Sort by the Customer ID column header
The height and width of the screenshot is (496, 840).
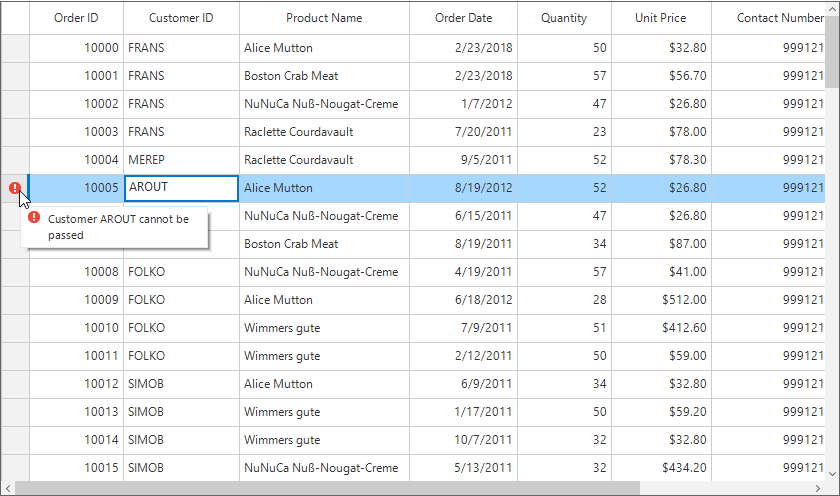[182, 18]
